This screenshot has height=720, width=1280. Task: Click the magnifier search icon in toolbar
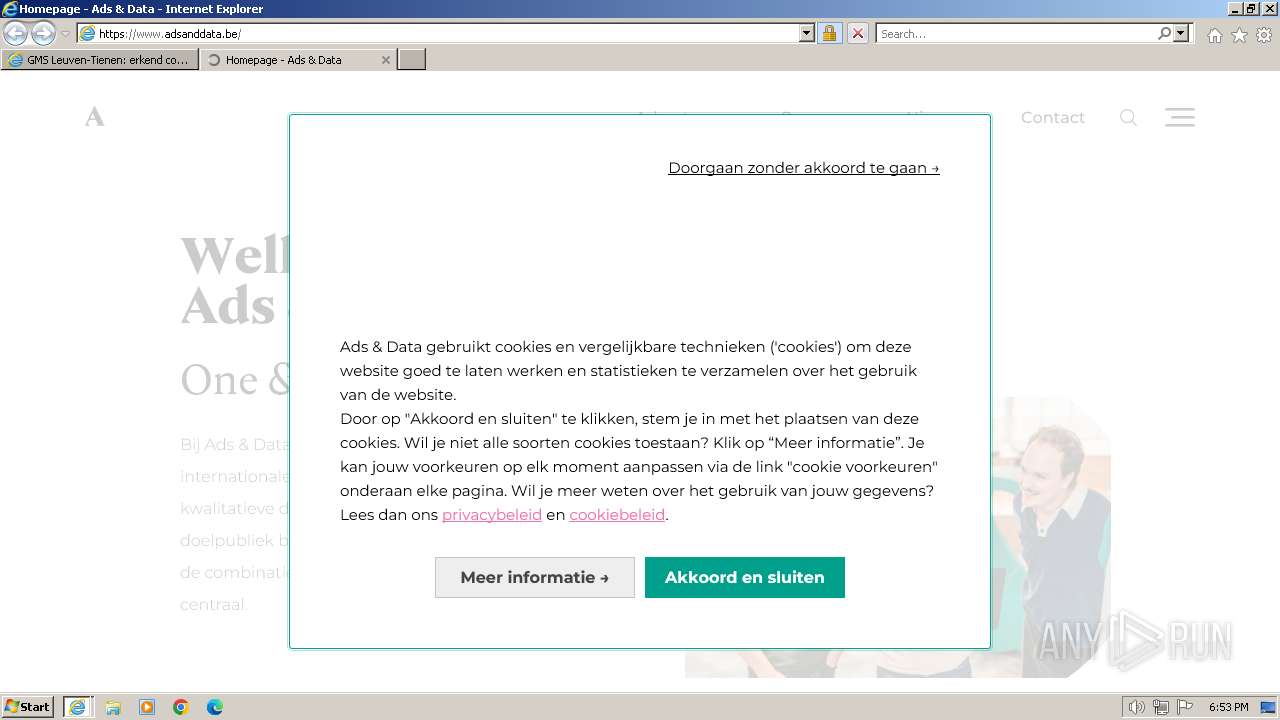1164,33
